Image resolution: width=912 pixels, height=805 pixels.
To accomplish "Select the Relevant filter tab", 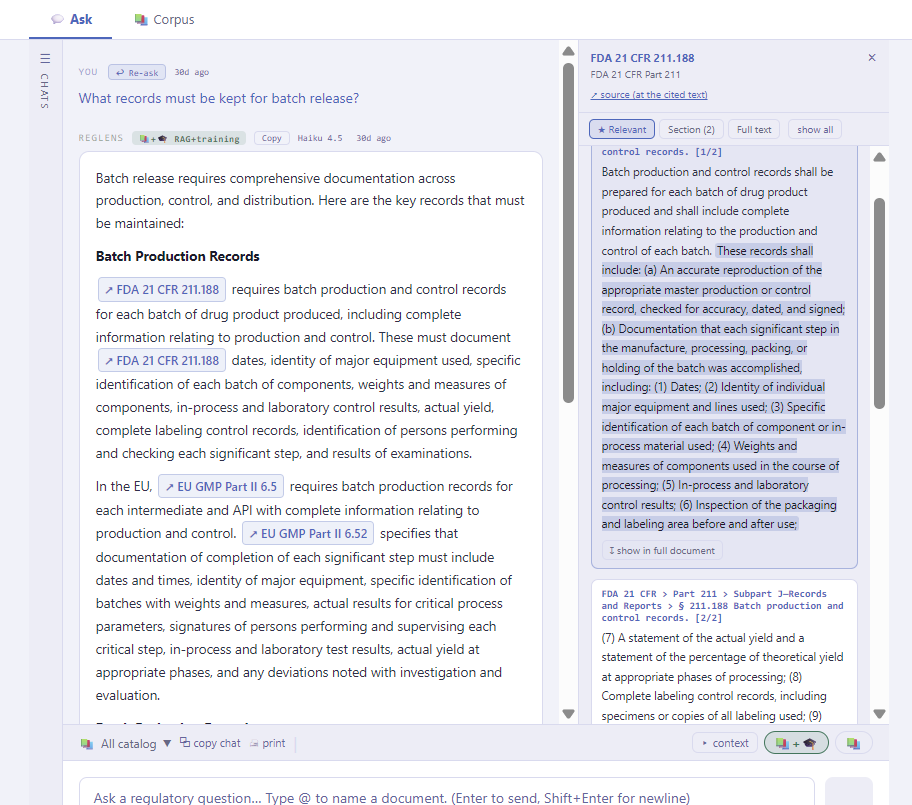I will [622, 129].
